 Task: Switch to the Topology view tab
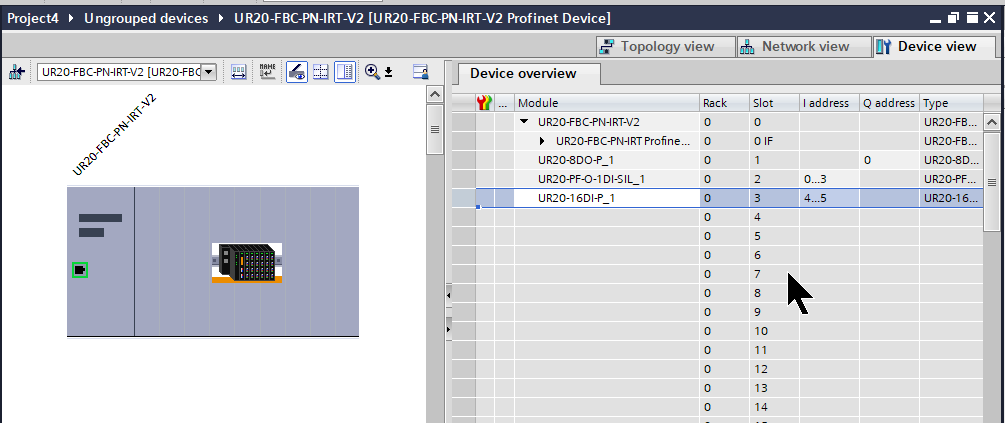665,47
